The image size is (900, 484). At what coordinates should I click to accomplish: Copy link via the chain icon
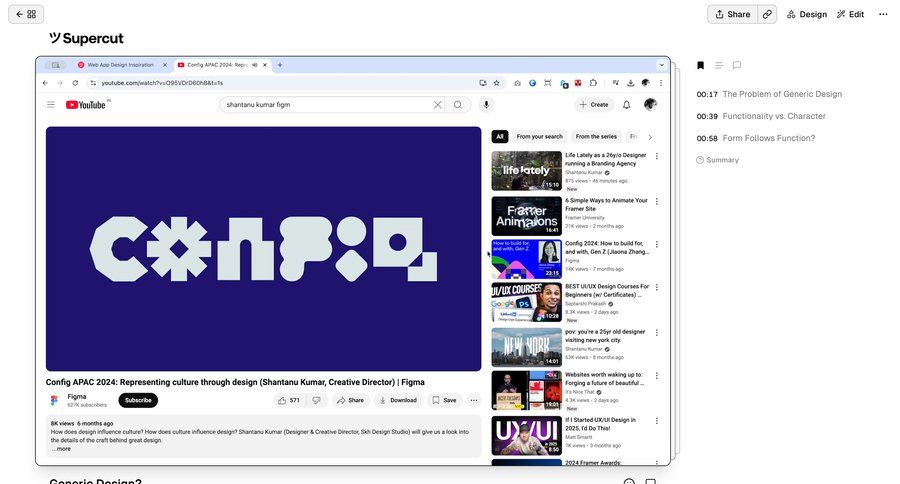click(767, 14)
